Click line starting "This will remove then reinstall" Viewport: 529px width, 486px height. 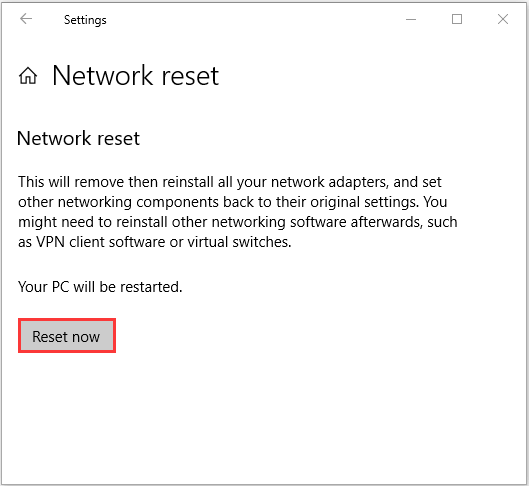click(230, 182)
